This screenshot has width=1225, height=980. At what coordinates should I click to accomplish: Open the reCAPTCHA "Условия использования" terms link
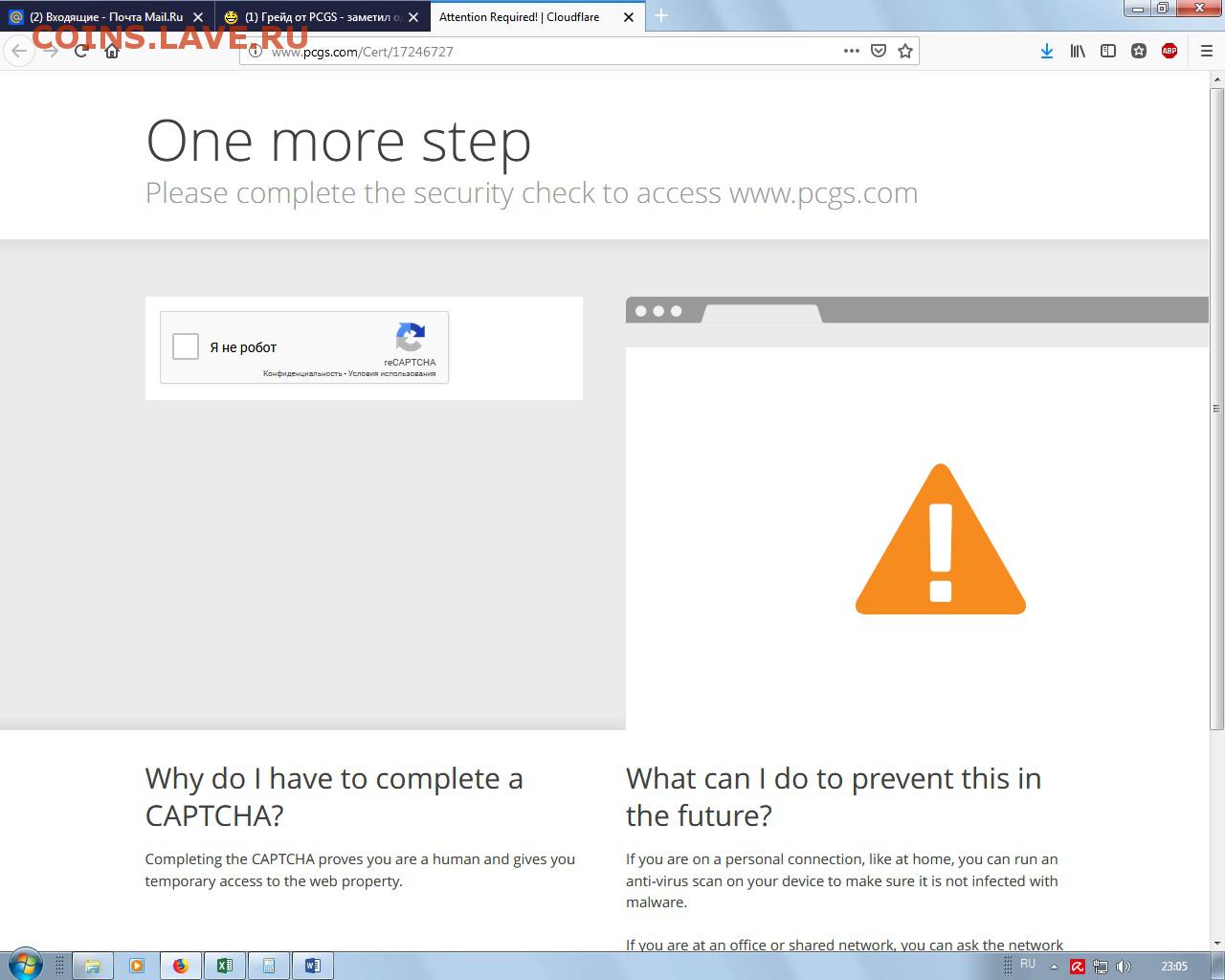point(391,373)
